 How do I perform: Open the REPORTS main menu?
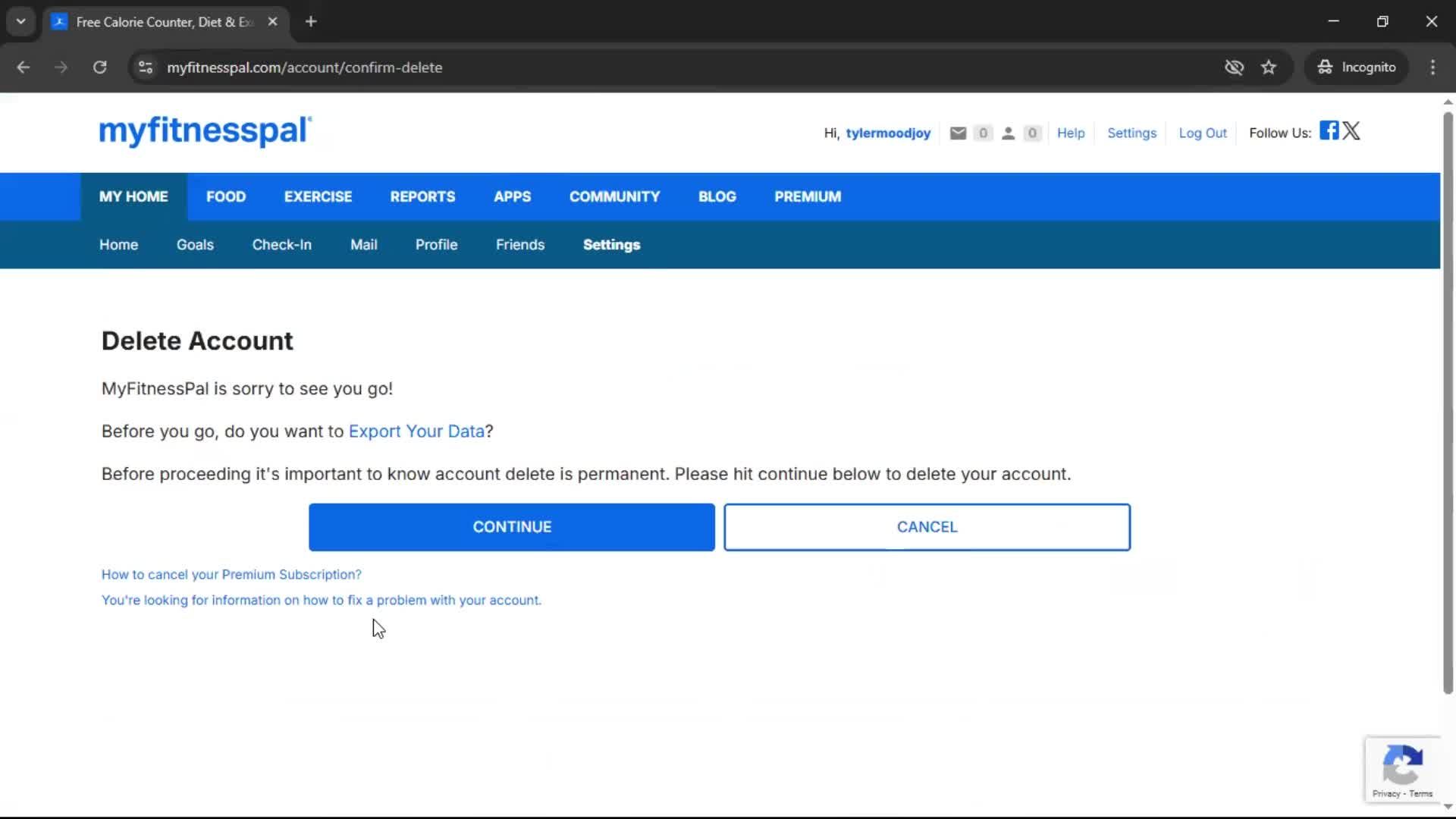point(422,196)
